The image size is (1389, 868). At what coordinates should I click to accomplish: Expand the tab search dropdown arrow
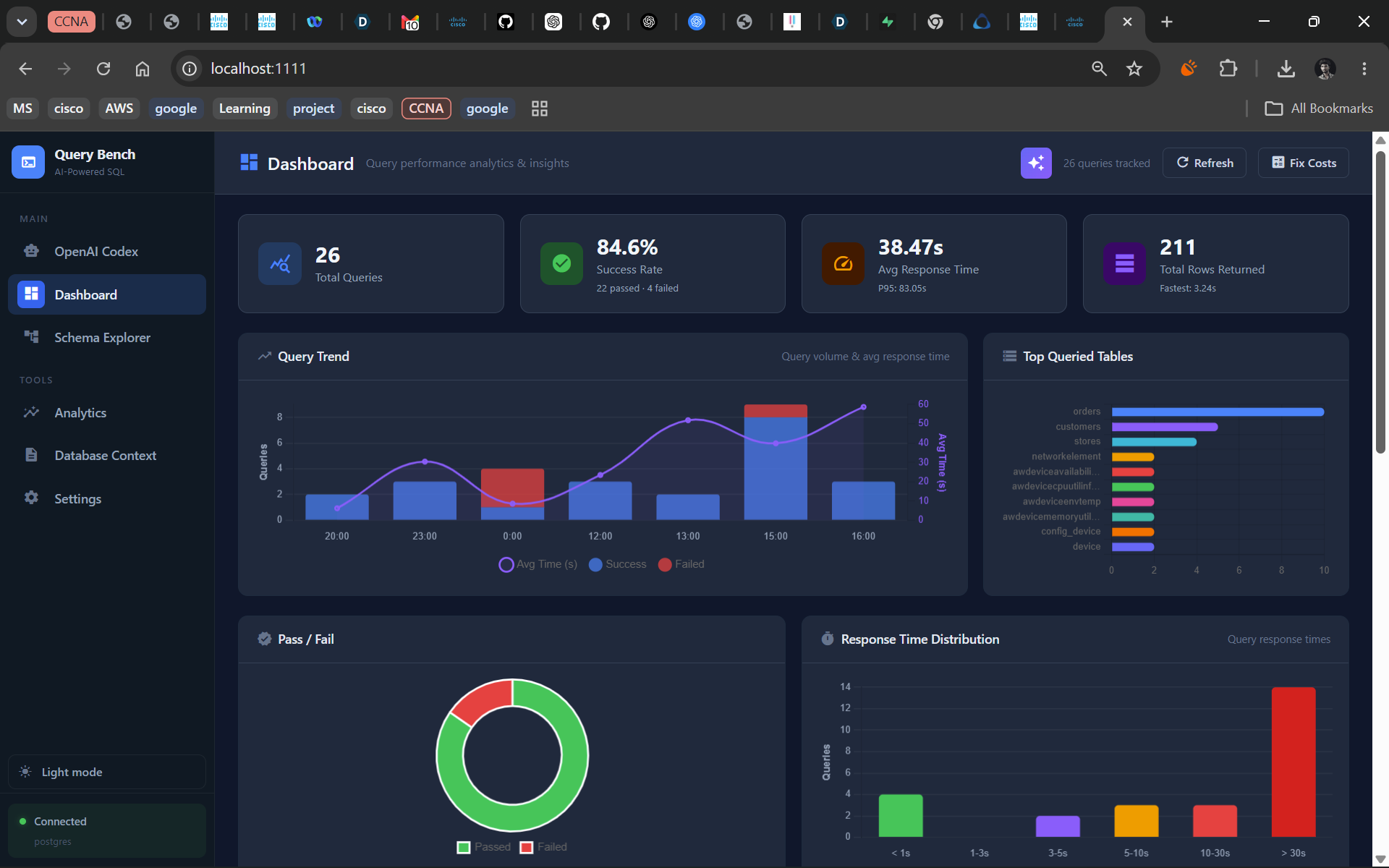point(22,22)
